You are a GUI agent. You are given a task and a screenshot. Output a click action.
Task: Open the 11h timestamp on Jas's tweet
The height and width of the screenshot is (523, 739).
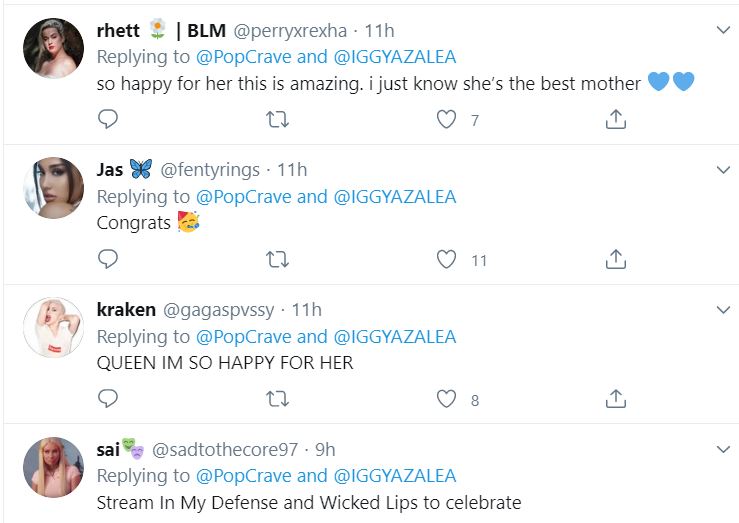pos(292,170)
